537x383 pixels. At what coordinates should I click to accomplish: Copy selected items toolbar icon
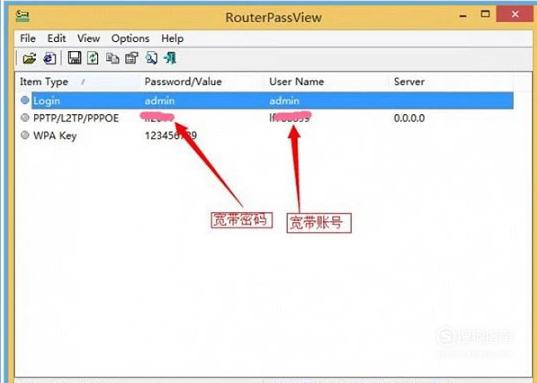112,58
